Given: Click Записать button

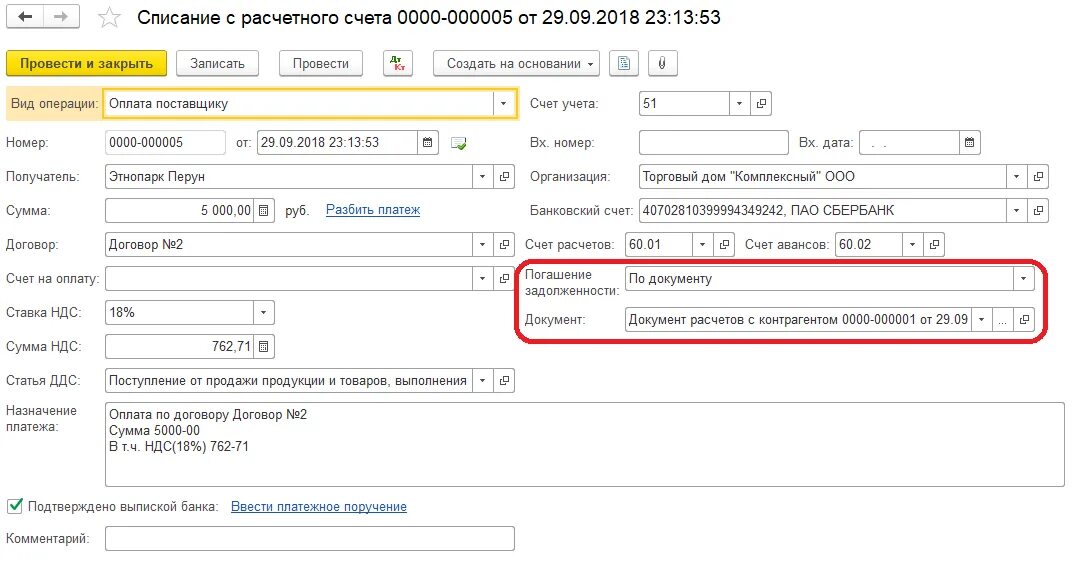Looking at the screenshot, I should (x=217, y=64).
